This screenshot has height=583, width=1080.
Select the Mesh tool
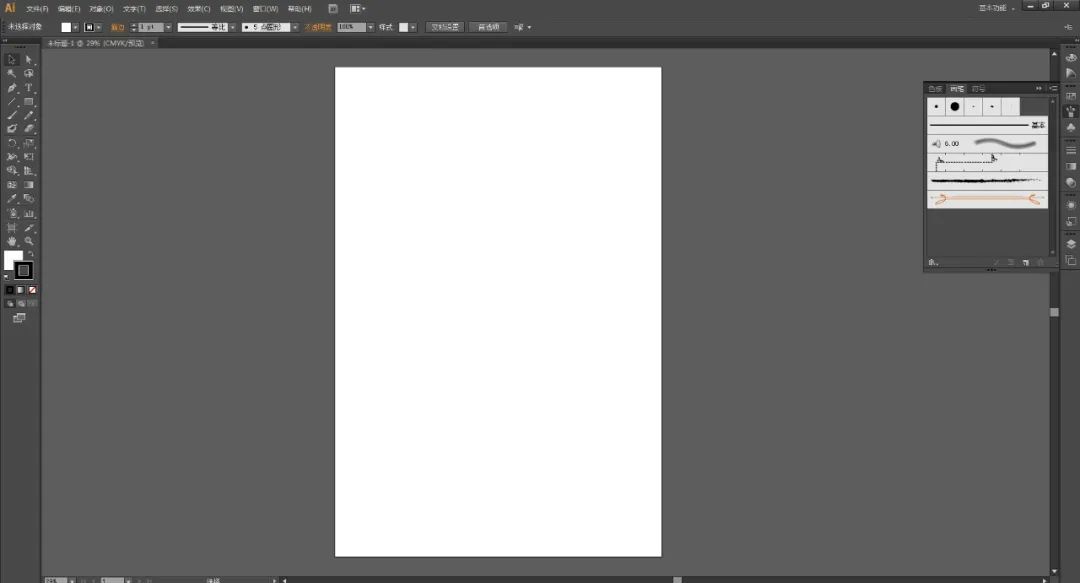12,185
